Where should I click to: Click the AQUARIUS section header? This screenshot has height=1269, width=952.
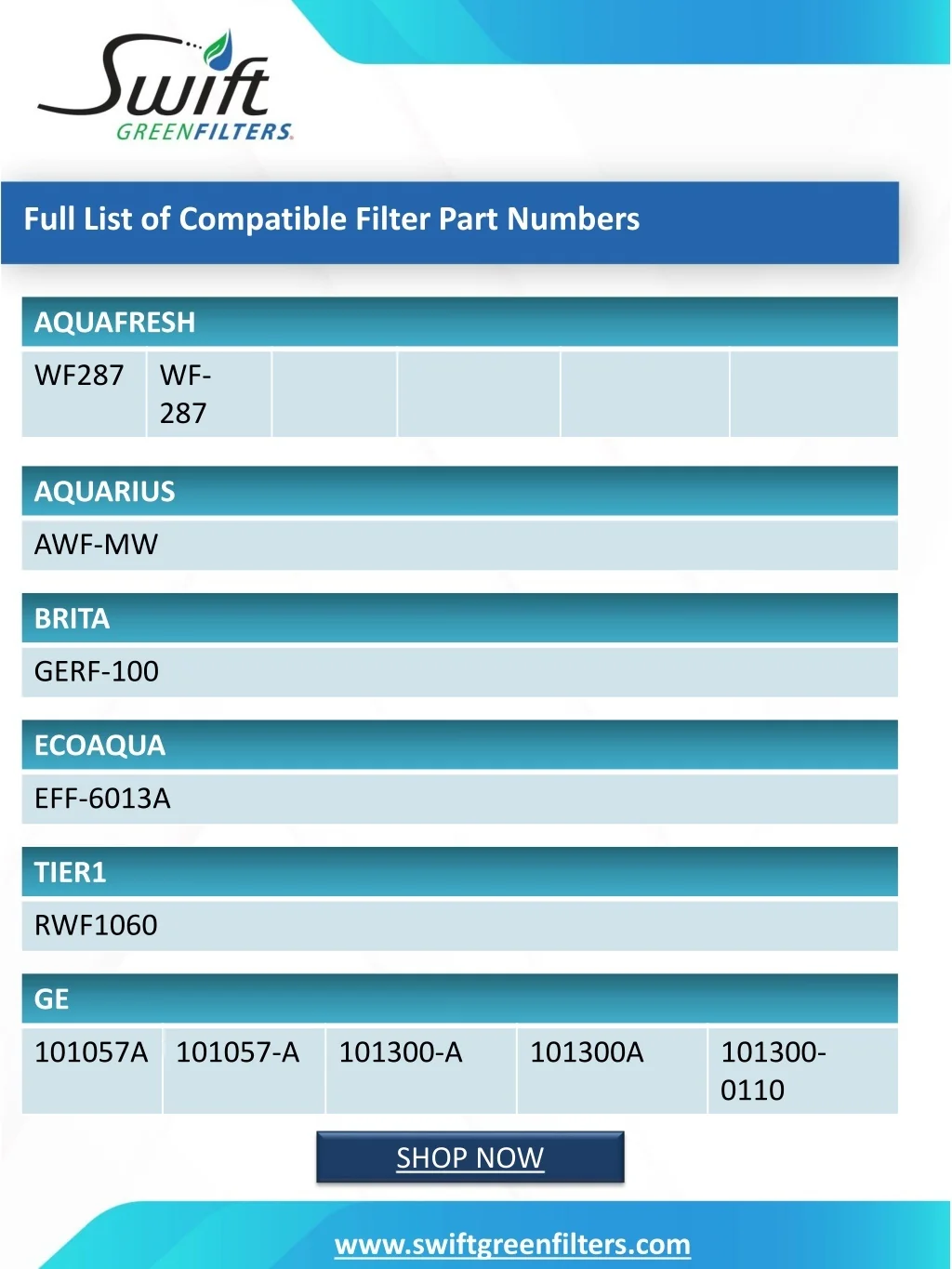104,491
